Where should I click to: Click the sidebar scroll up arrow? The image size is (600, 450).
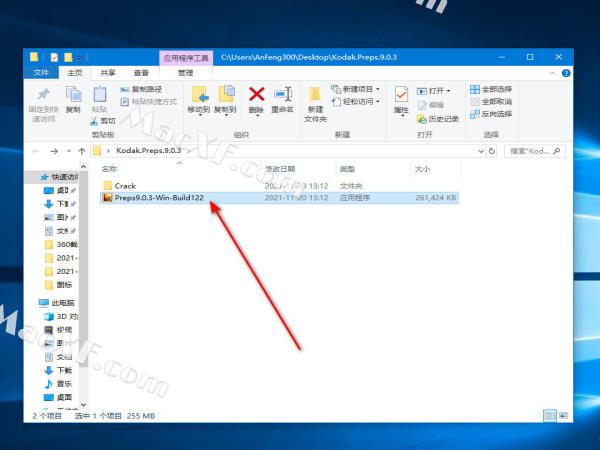[83, 166]
